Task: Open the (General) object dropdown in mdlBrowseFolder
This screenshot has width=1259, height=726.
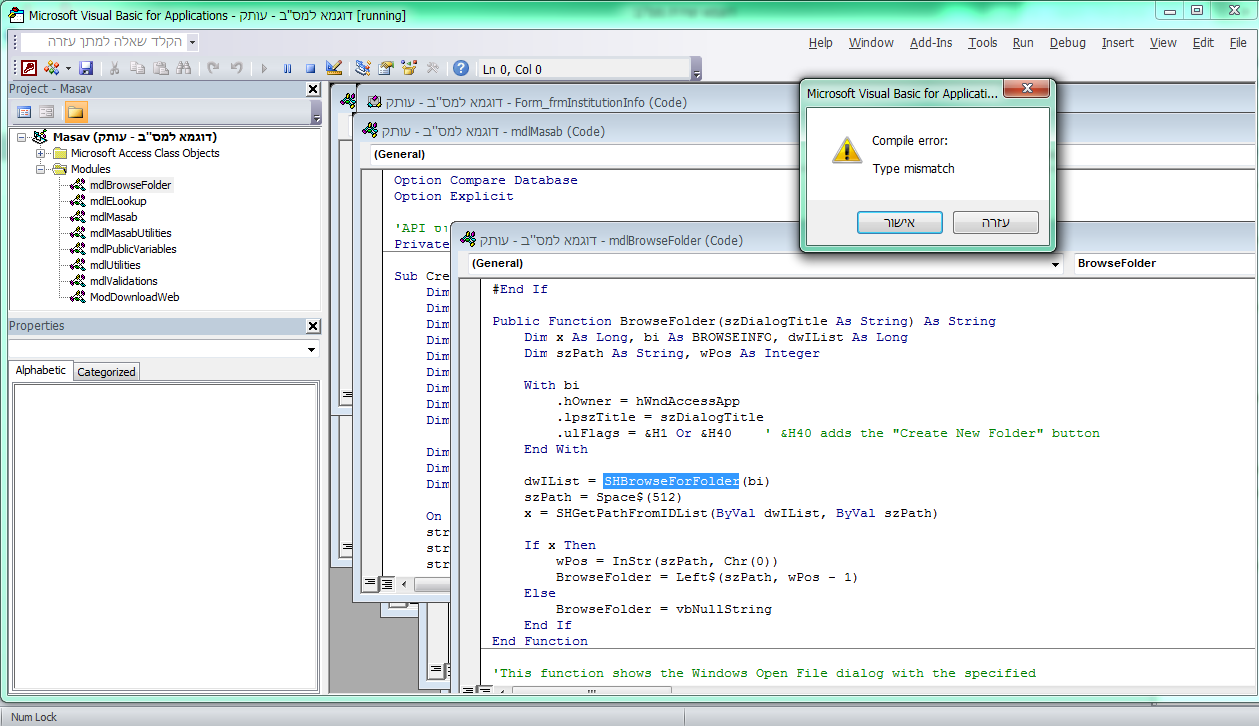Action: (x=1056, y=264)
